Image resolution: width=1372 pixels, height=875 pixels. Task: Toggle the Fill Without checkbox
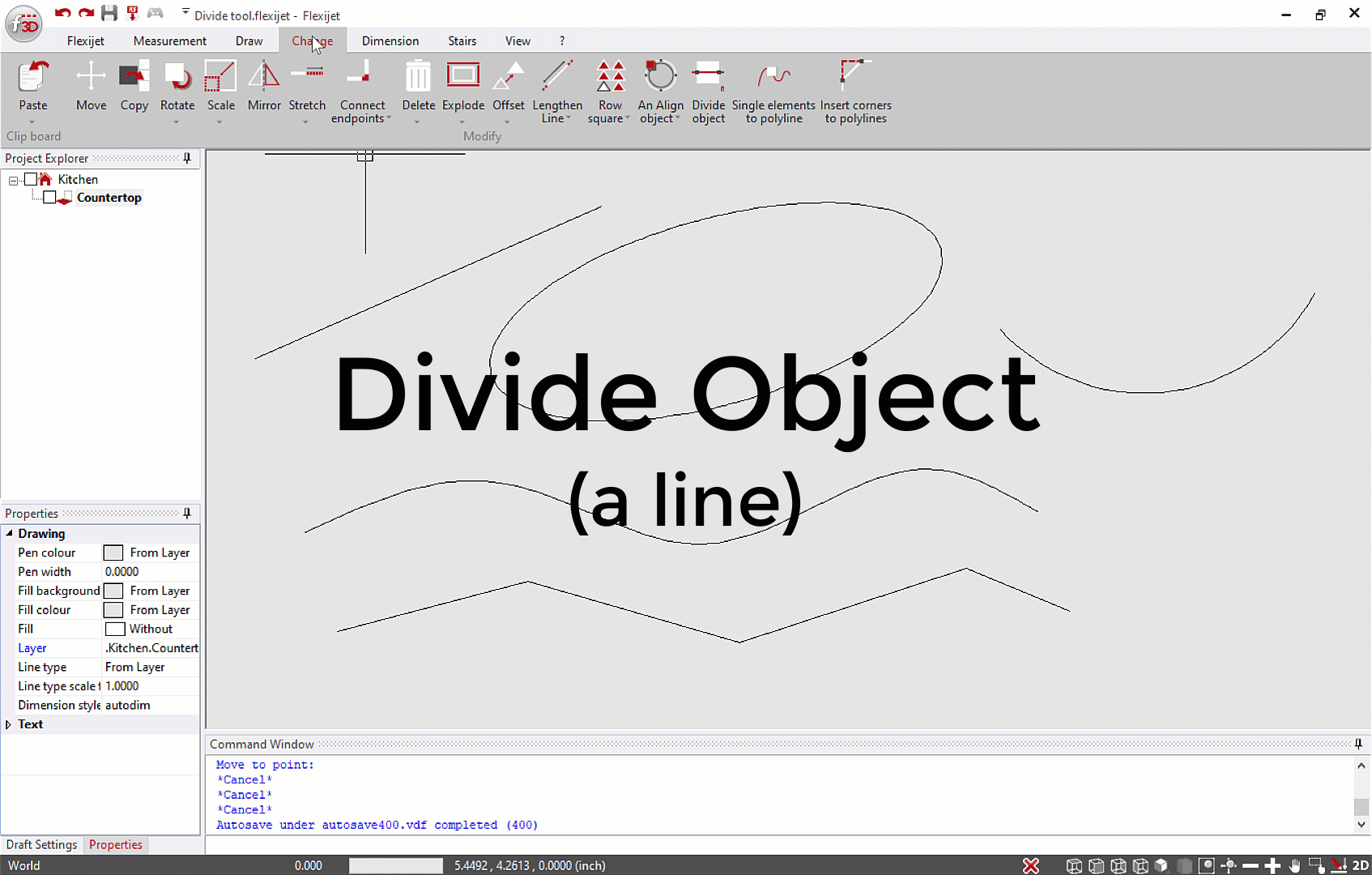[113, 629]
